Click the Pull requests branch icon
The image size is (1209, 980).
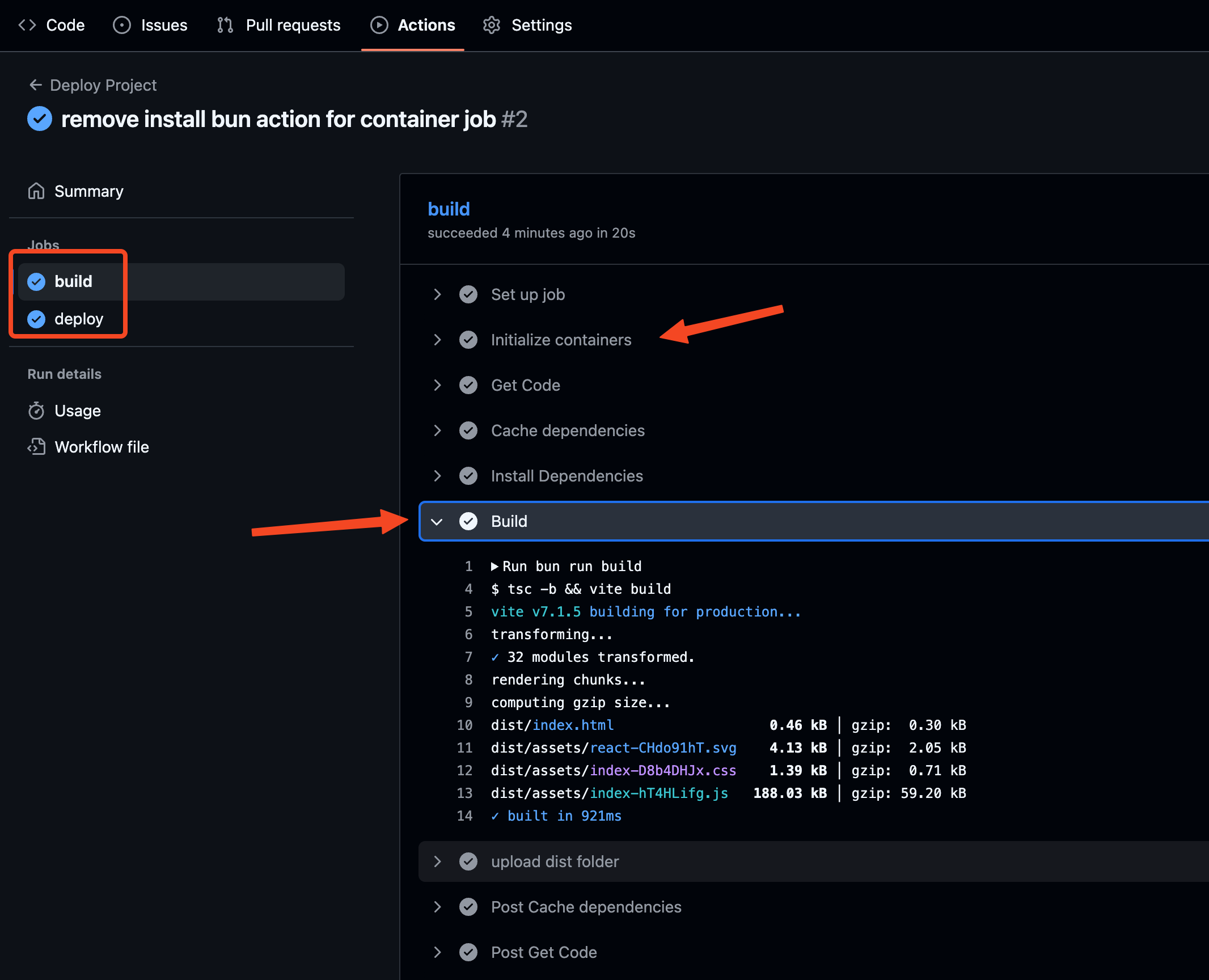[225, 25]
